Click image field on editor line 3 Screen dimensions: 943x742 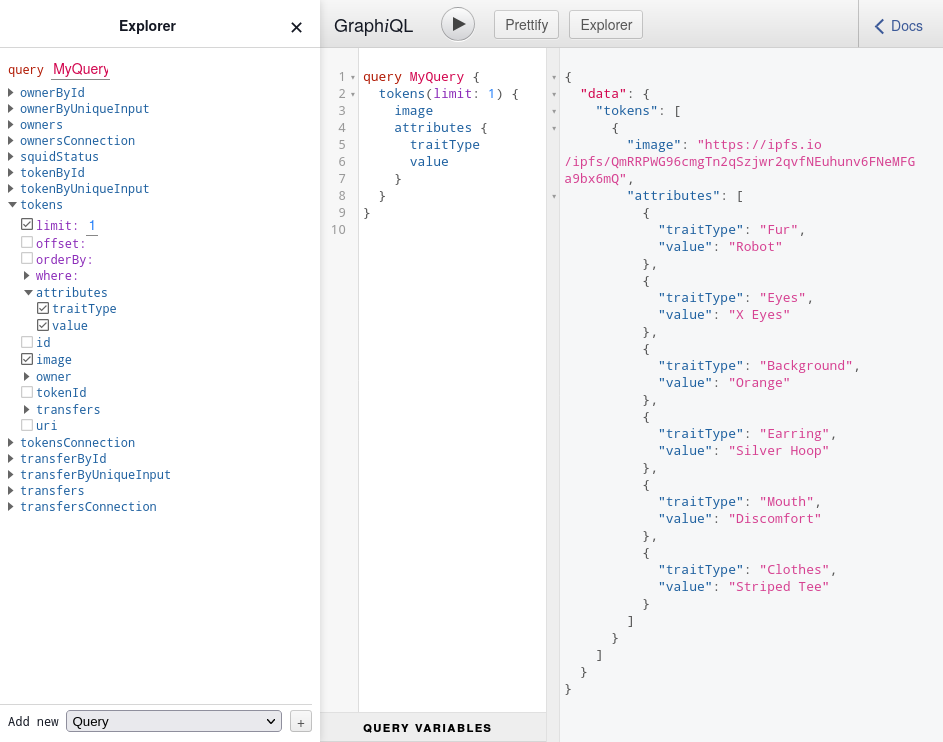tap(413, 111)
